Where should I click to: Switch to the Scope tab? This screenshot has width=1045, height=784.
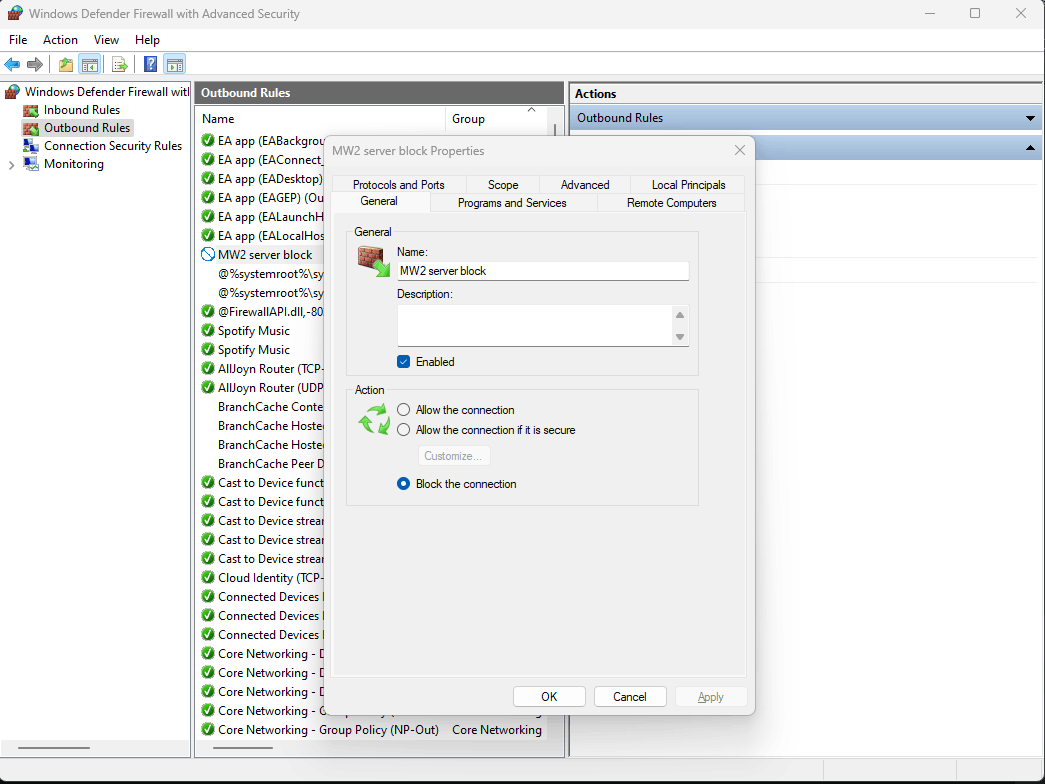pyautogui.click(x=503, y=185)
